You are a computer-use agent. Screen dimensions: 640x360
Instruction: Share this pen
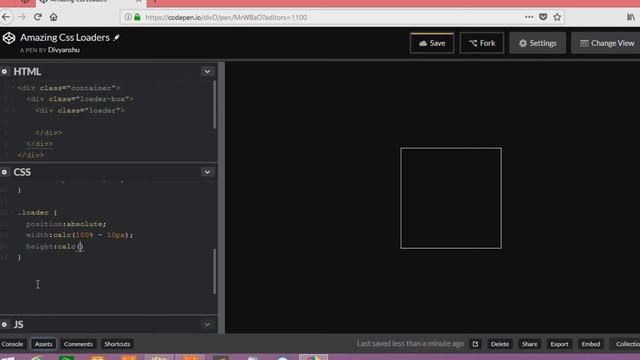529,344
